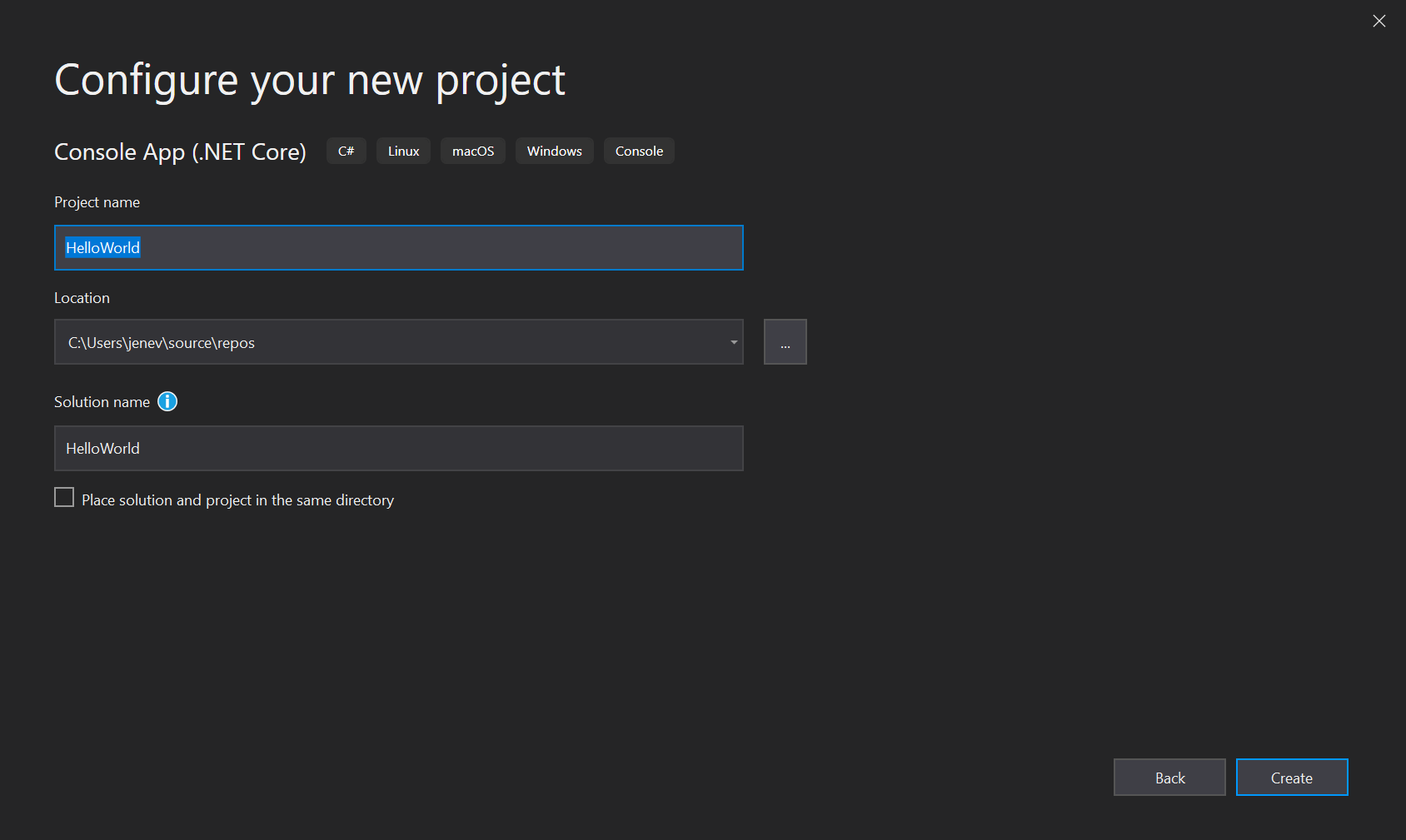1406x840 pixels.
Task: Click the Project name label
Action: (x=97, y=202)
